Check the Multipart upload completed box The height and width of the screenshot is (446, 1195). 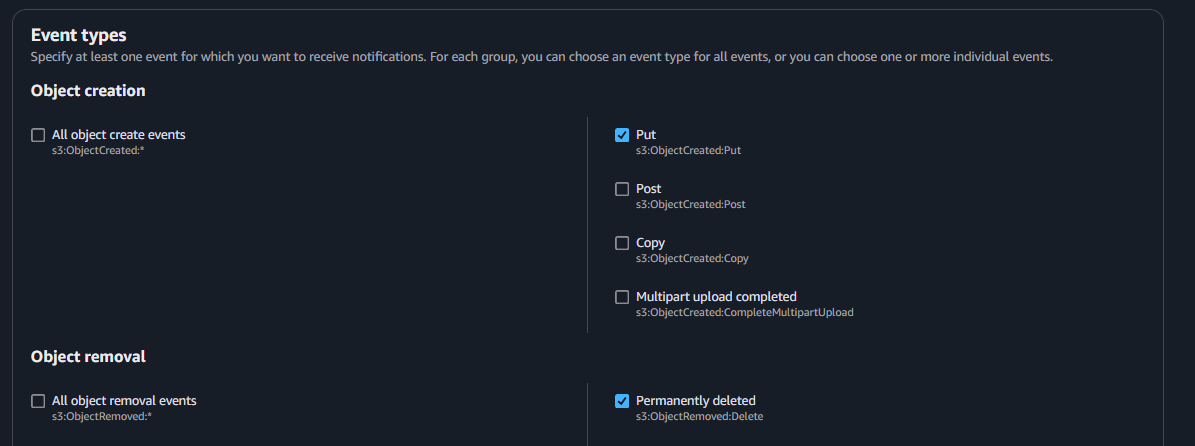pos(622,298)
